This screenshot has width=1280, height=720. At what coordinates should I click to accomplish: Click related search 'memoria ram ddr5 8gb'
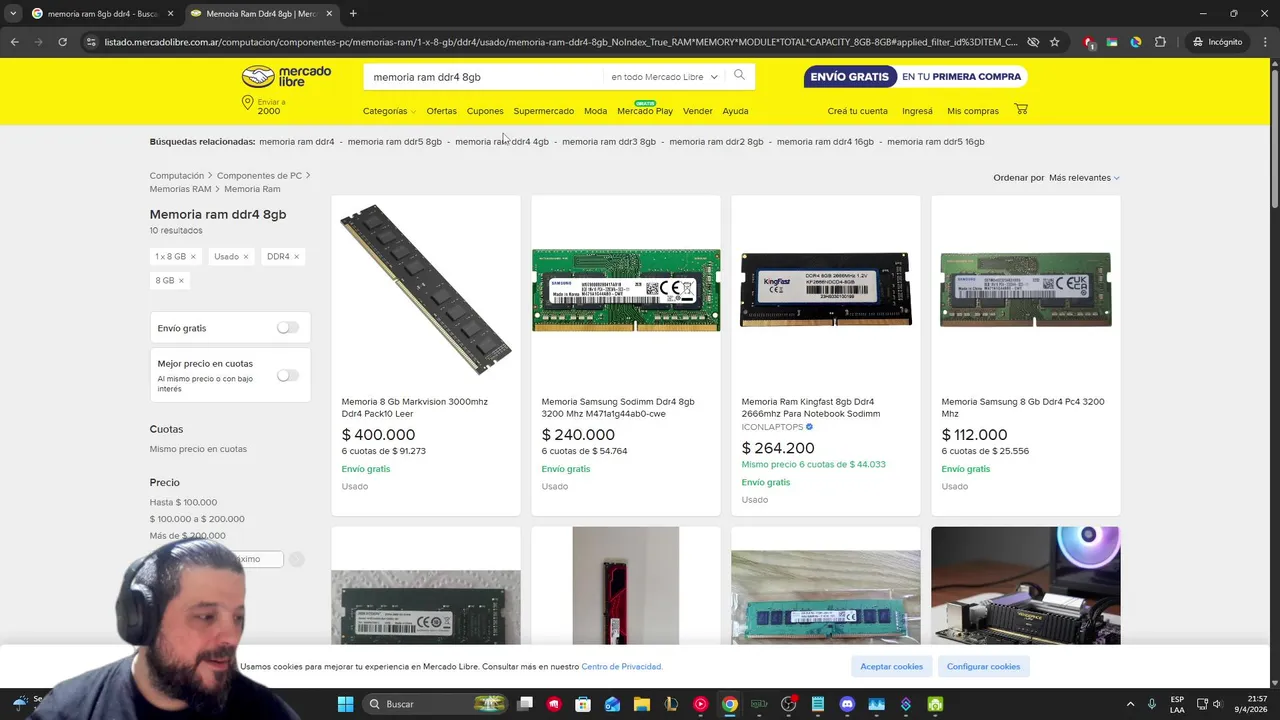click(395, 141)
